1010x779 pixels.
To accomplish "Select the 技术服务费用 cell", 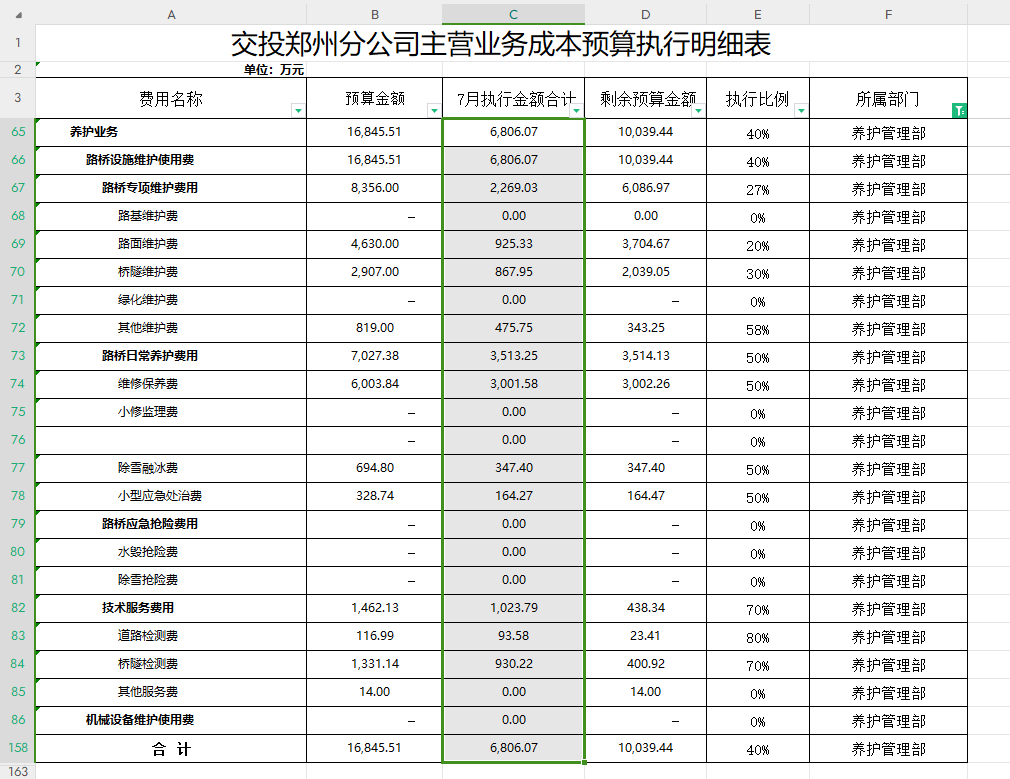I will 171,608.
